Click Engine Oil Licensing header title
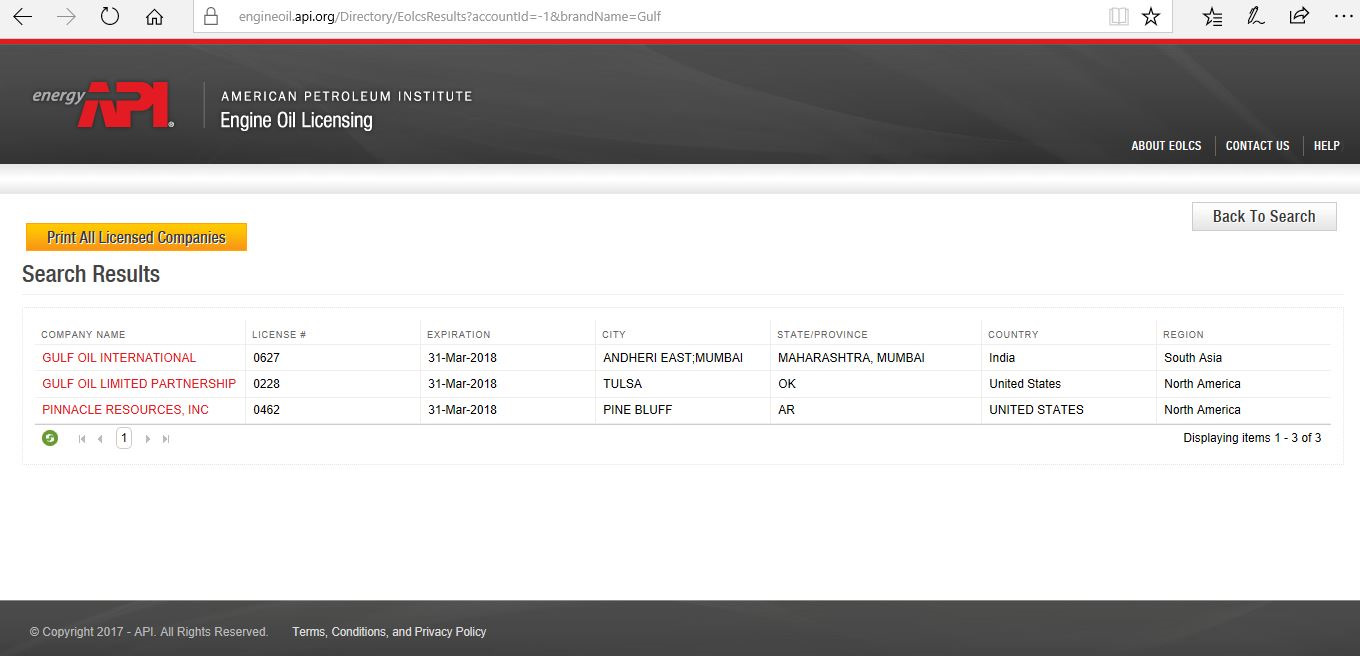This screenshot has height=656, width=1360. (x=296, y=120)
